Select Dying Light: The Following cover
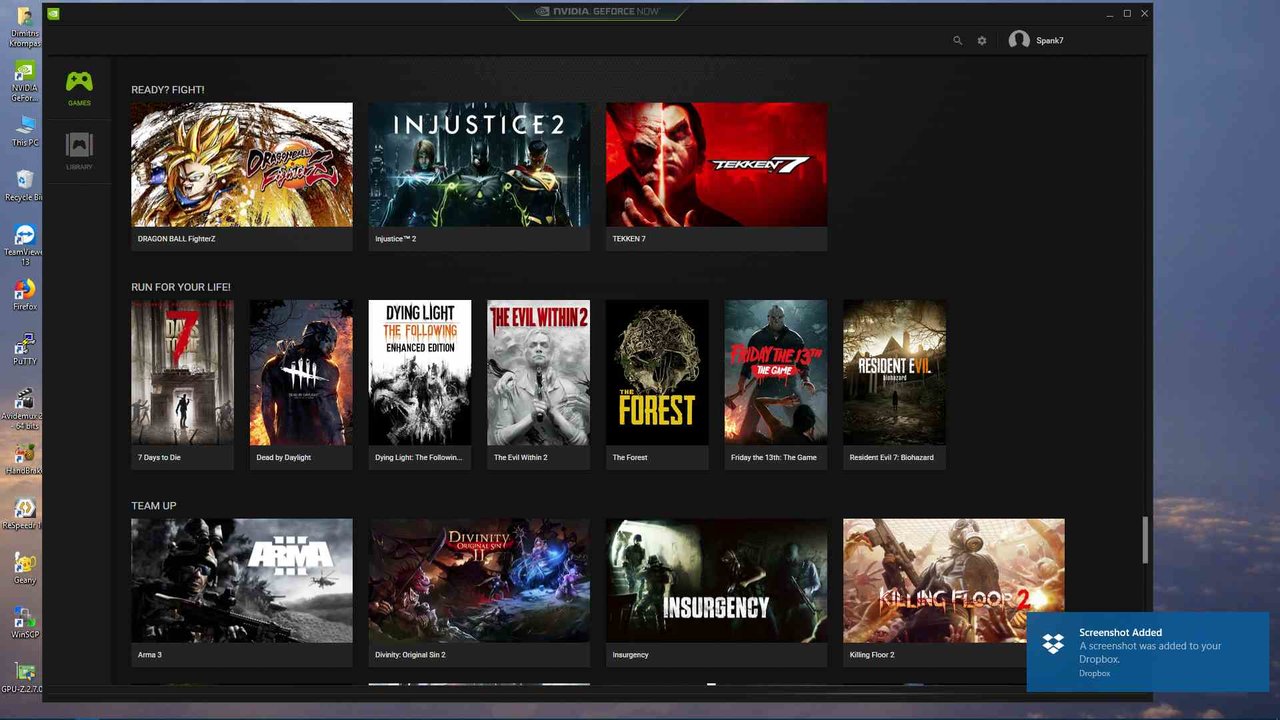The width and height of the screenshot is (1280, 720). click(420, 372)
